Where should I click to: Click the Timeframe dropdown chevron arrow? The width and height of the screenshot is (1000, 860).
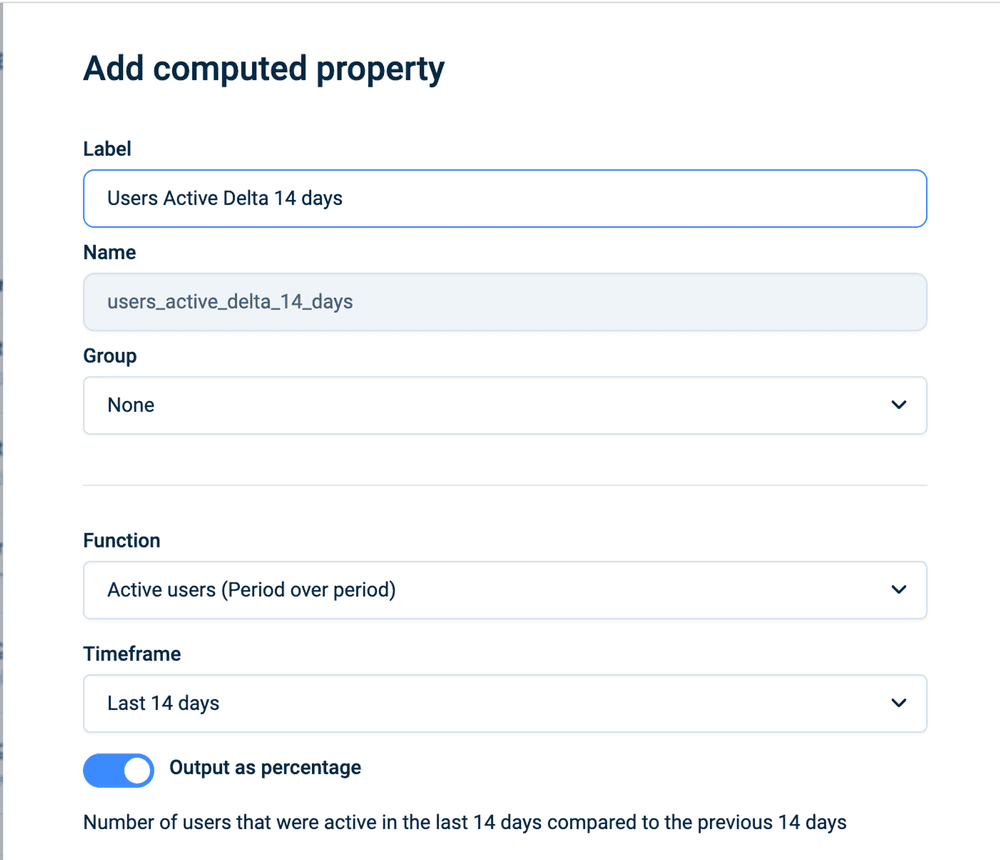(x=898, y=703)
